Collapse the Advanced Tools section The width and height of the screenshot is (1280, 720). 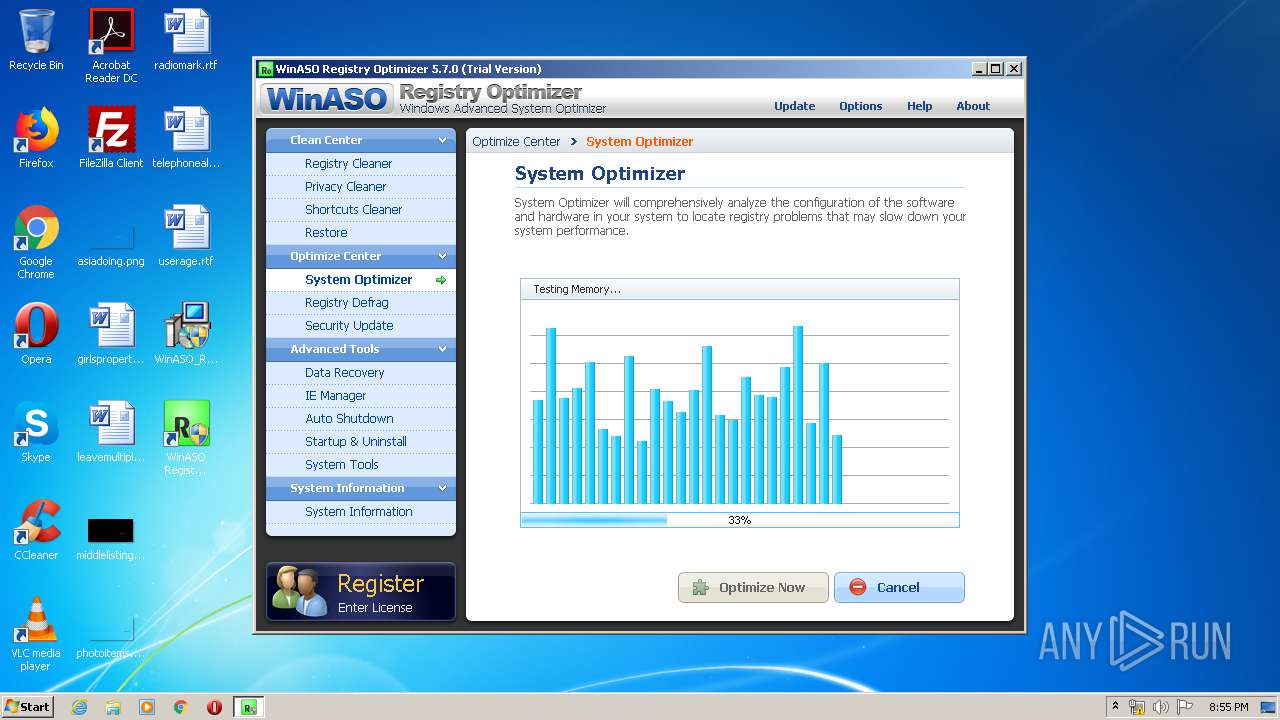tap(442, 349)
